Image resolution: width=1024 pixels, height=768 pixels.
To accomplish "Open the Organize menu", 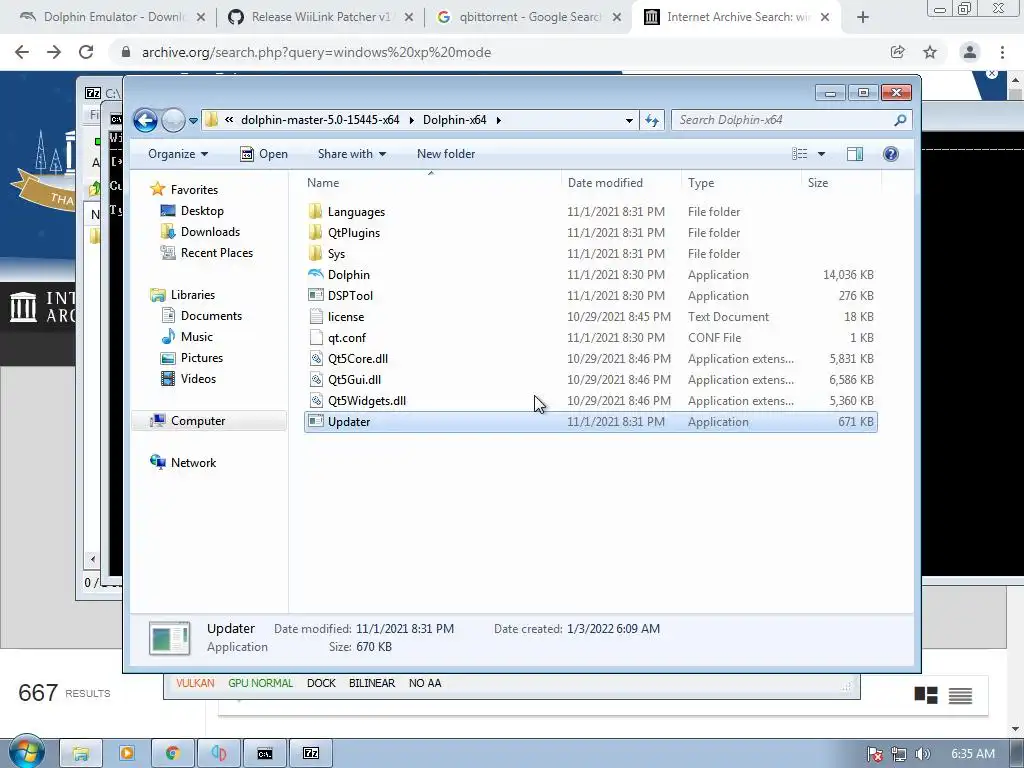I will [178, 154].
